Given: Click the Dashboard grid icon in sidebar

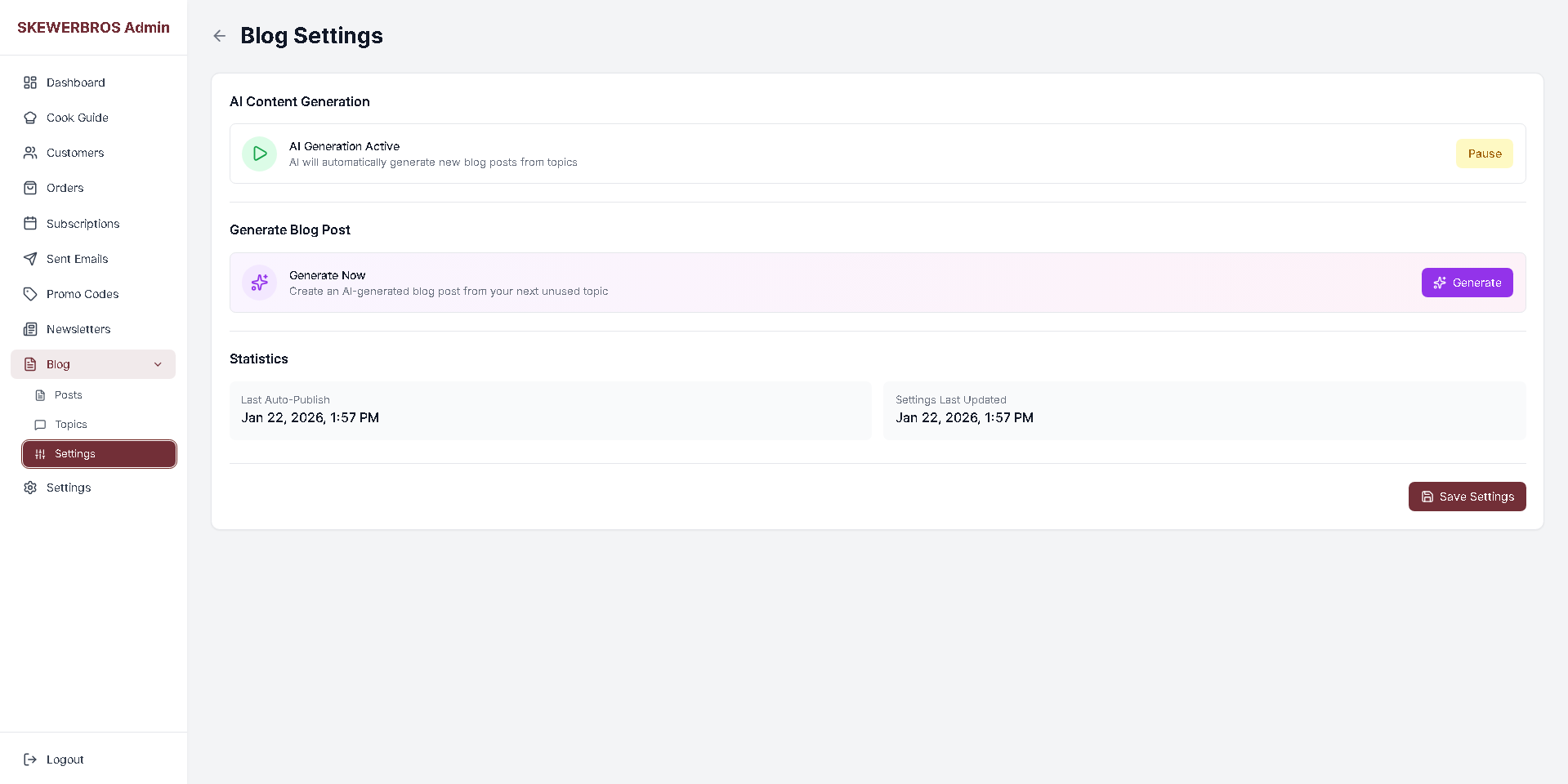Looking at the screenshot, I should tap(30, 82).
